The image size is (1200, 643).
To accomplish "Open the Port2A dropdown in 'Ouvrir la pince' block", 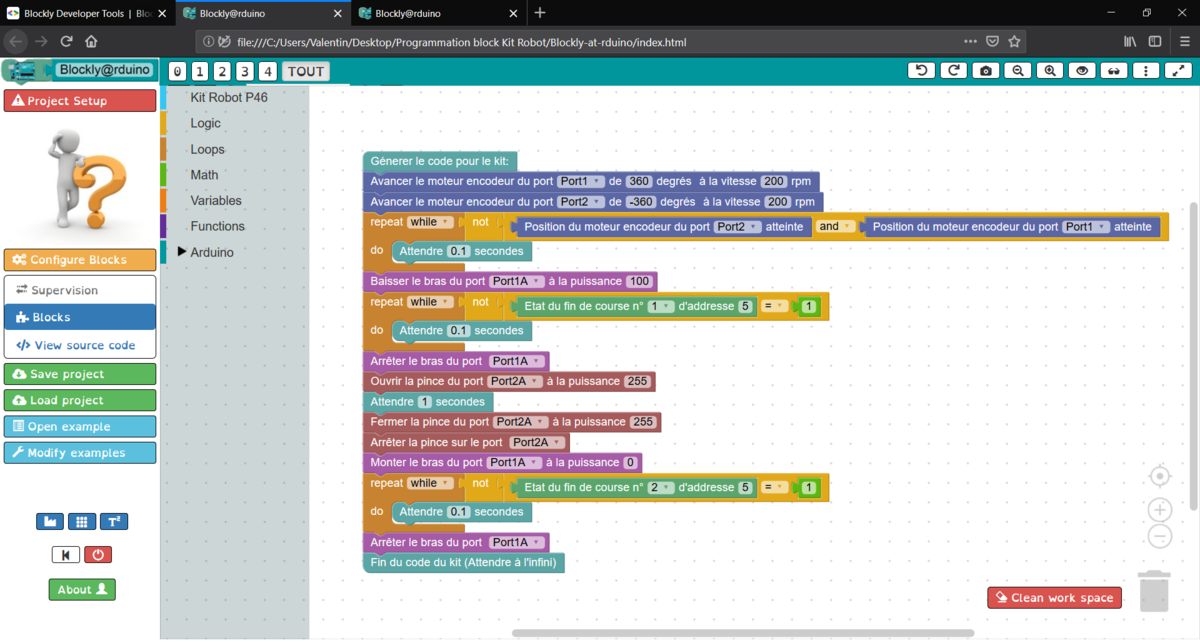I will point(516,382).
